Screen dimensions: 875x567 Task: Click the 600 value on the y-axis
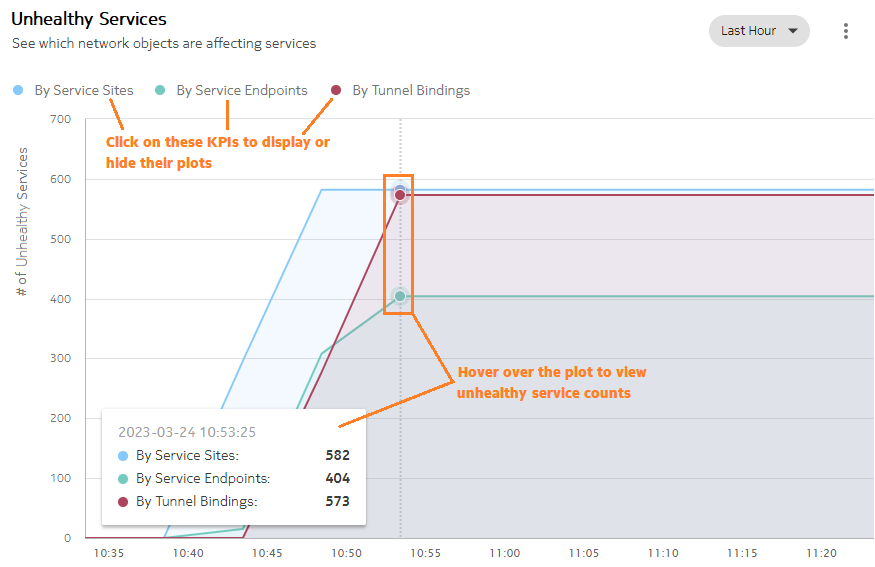tap(61, 179)
